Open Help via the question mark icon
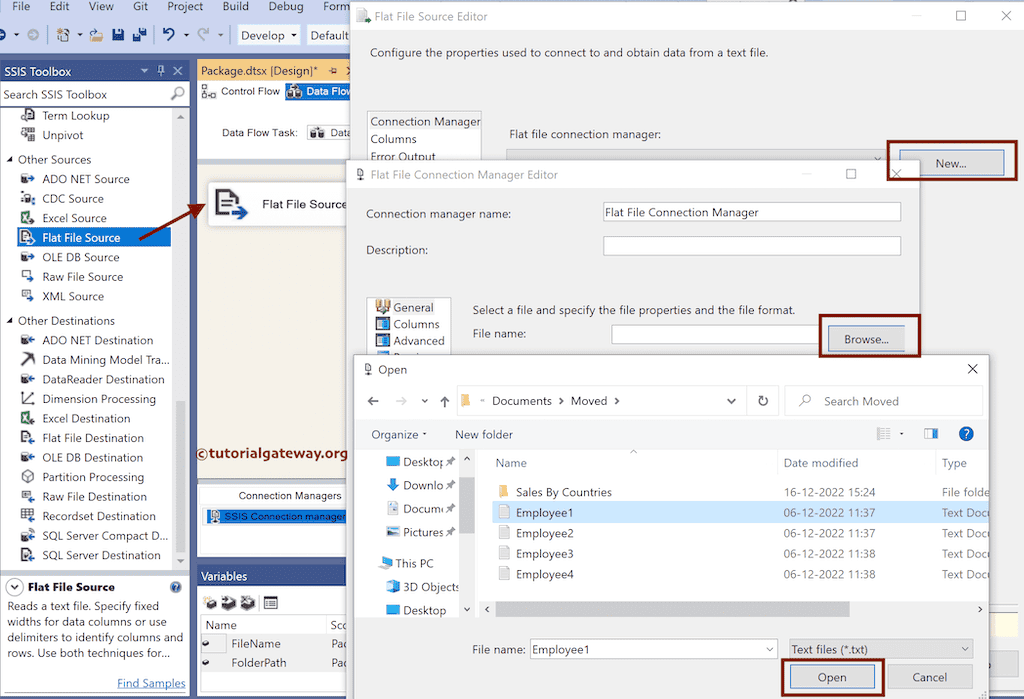Image resolution: width=1024 pixels, height=699 pixels. [966, 433]
